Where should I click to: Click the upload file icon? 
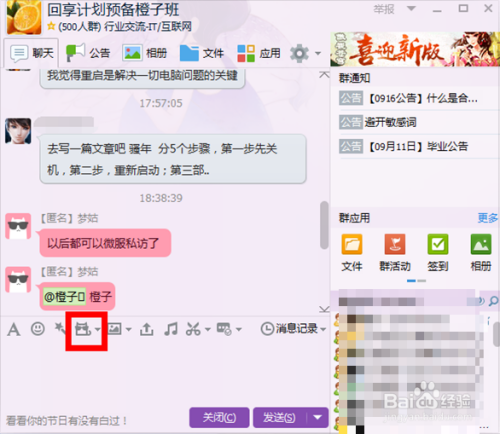tap(146, 329)
